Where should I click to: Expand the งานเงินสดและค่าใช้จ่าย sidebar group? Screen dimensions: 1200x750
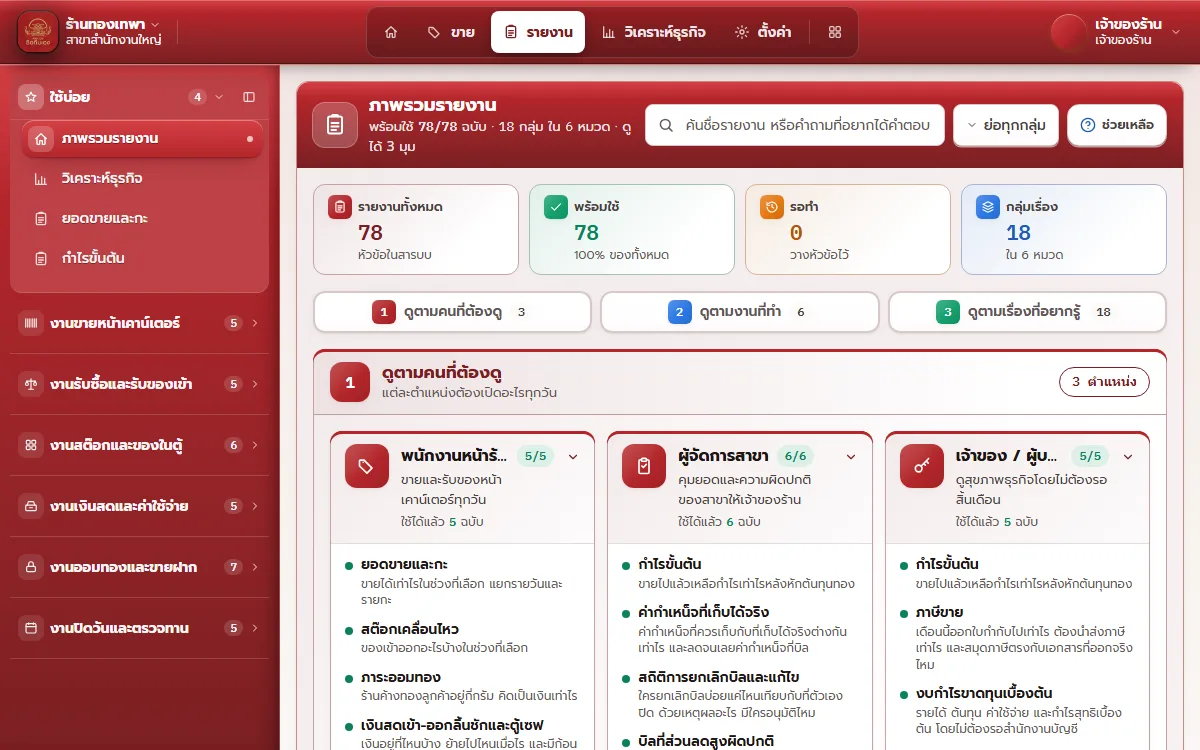(x=140, y=506)
